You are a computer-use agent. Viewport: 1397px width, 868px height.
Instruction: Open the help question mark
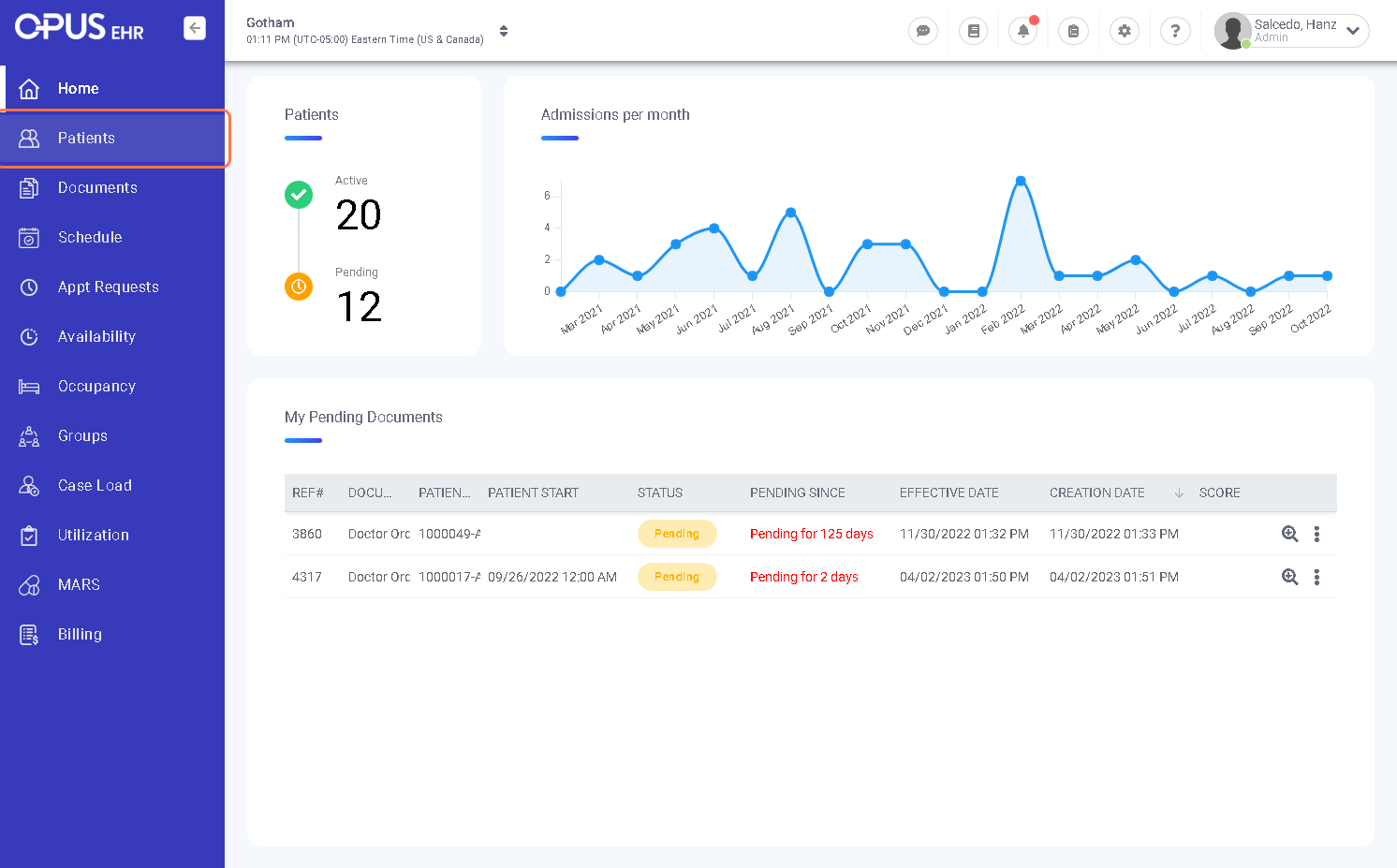pos(1175,31)
